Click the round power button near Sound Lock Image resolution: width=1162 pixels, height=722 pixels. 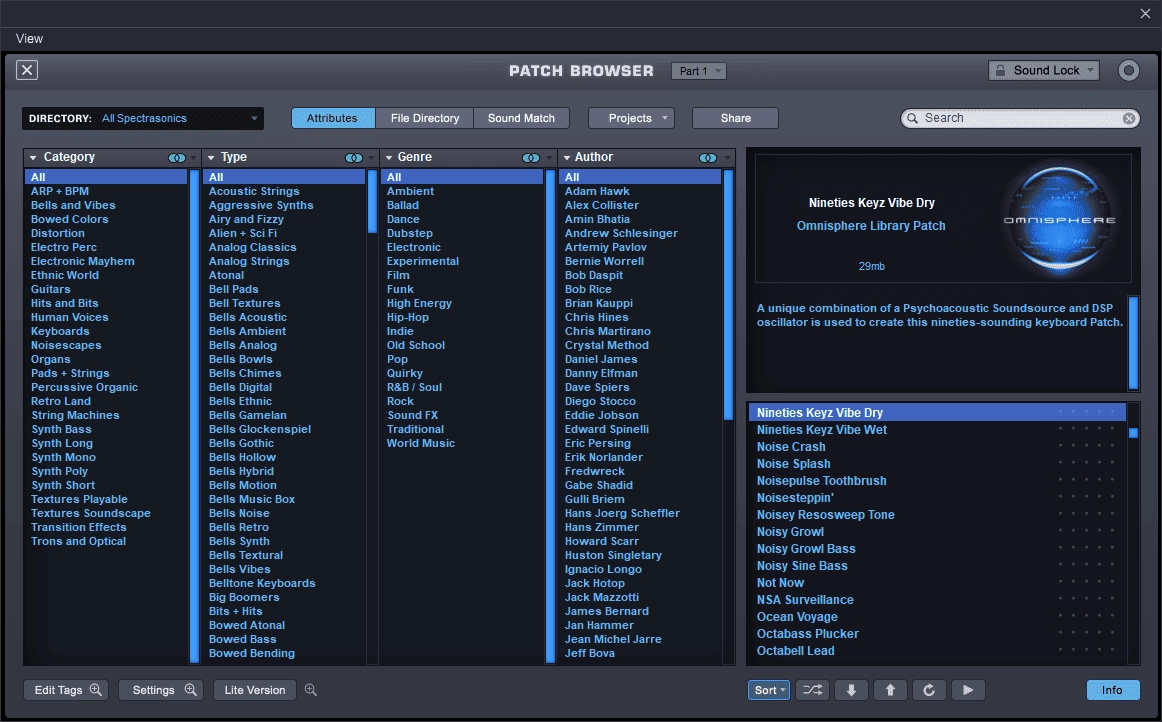point(1128,70)
